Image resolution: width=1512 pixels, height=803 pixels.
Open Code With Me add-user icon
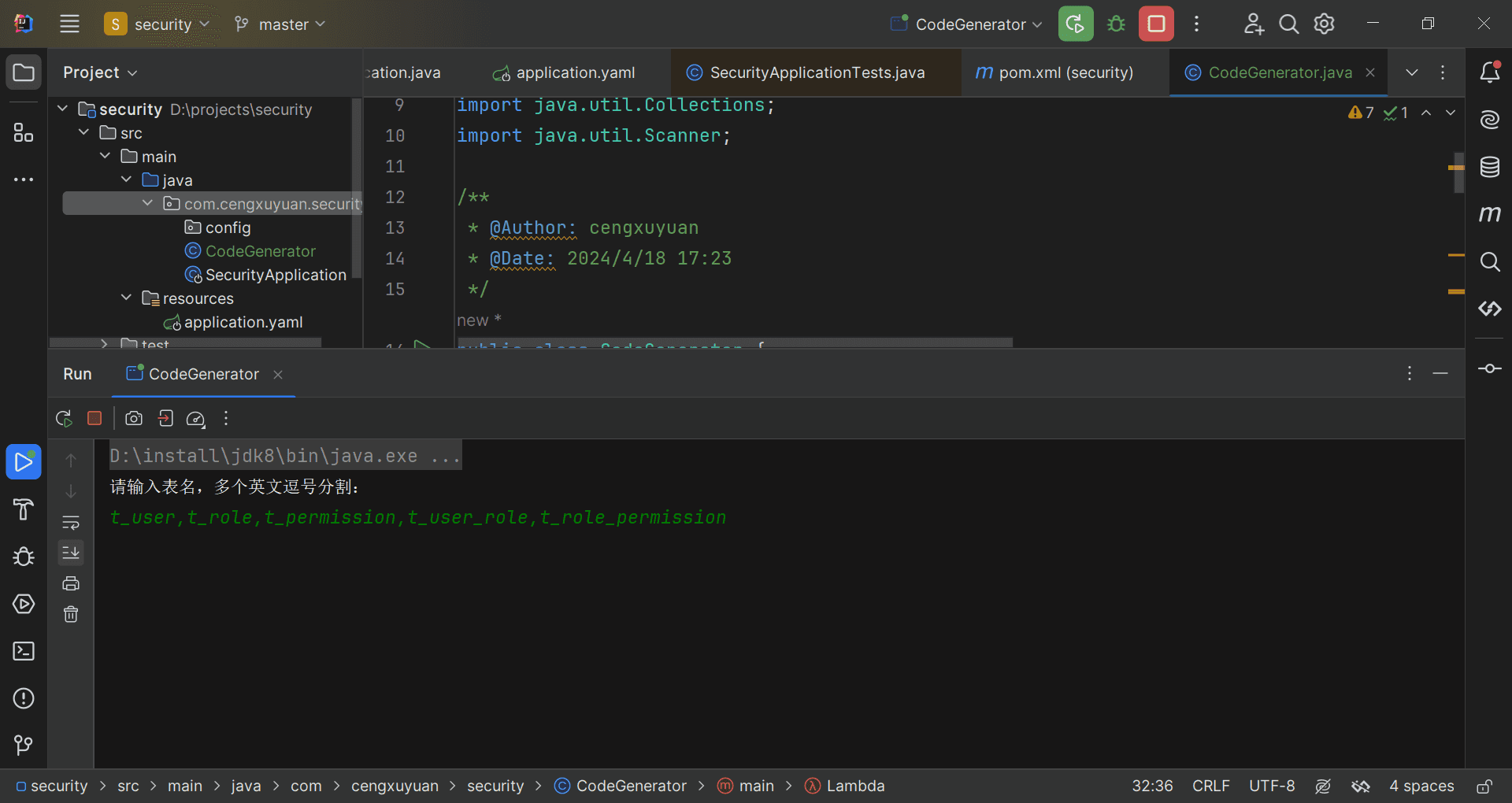1253,24
